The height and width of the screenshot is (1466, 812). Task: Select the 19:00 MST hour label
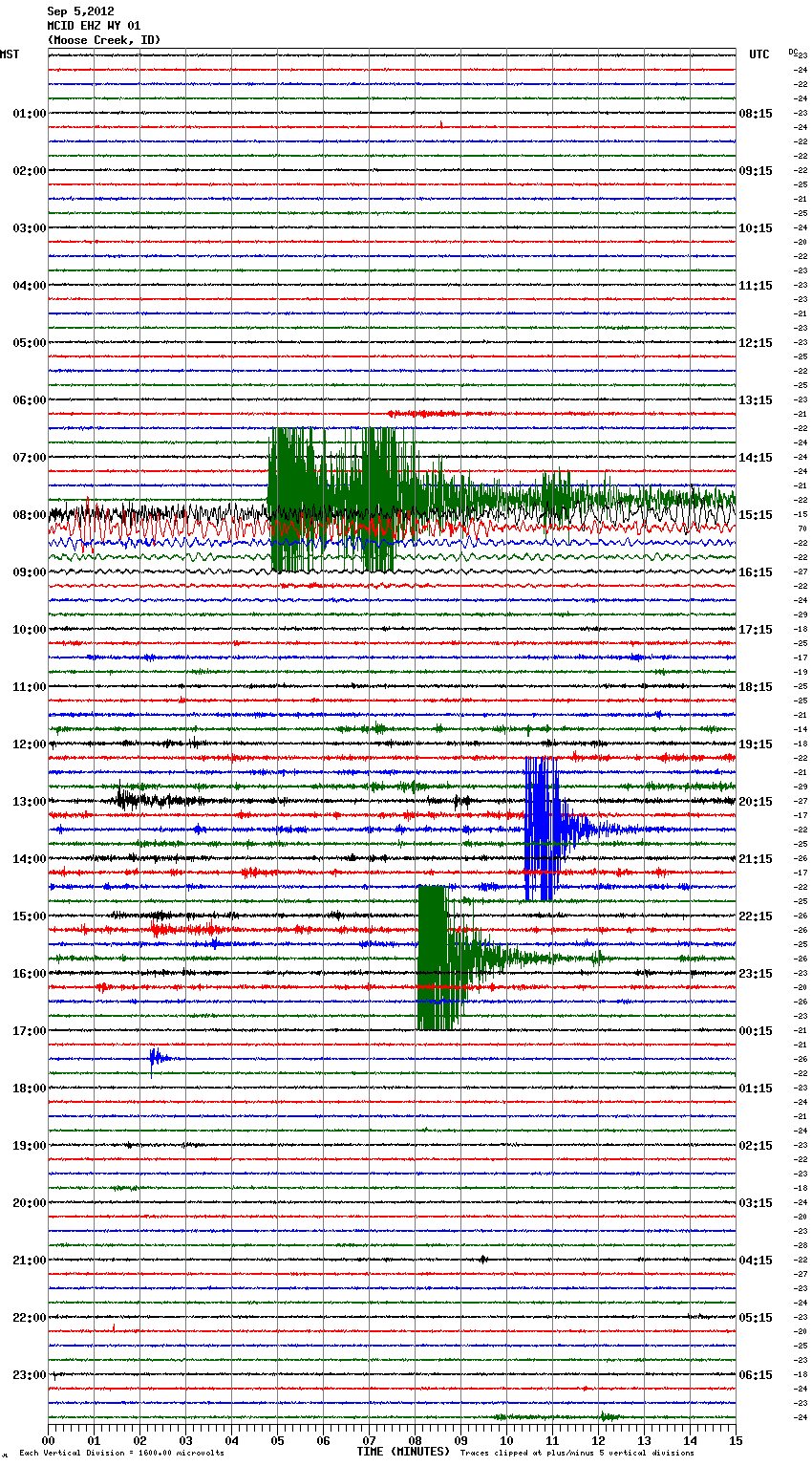(30, 1146)
